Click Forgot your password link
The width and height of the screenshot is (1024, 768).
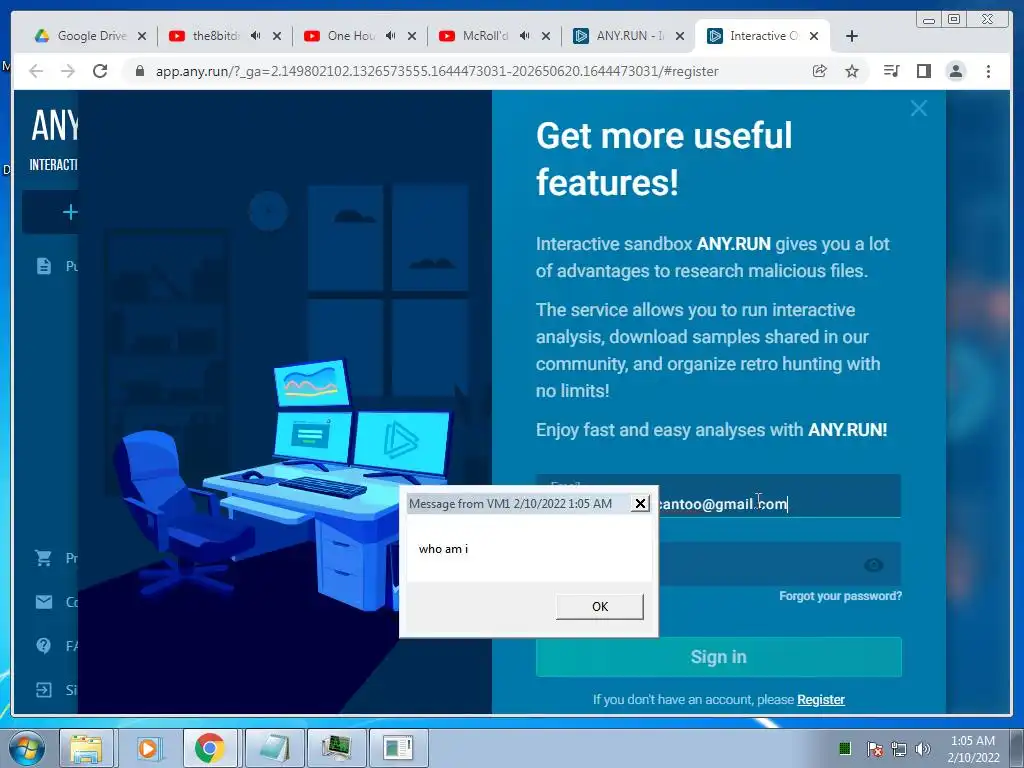(x=840, y=596)
